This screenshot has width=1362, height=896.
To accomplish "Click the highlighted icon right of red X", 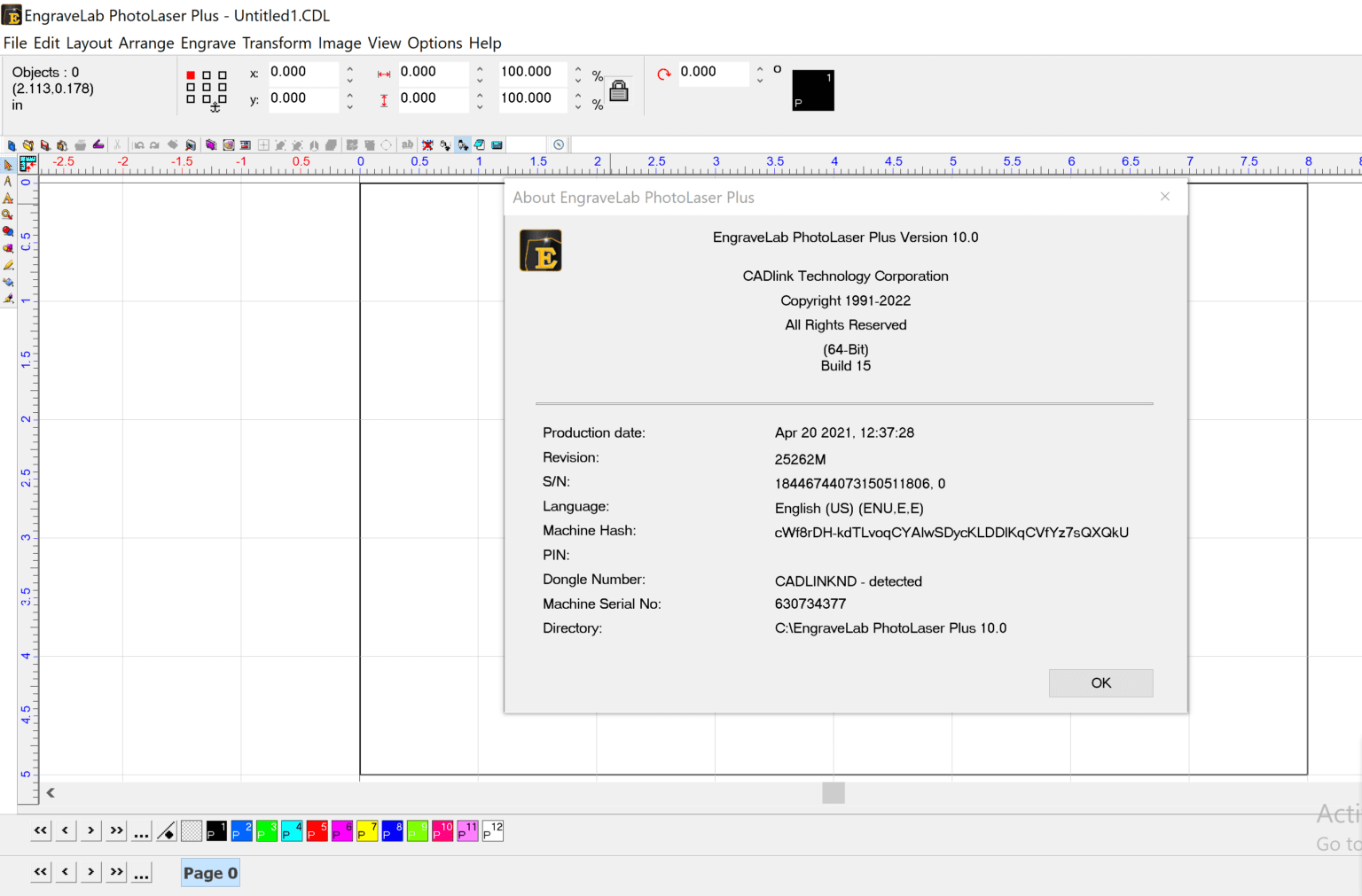I will point(463,145).
